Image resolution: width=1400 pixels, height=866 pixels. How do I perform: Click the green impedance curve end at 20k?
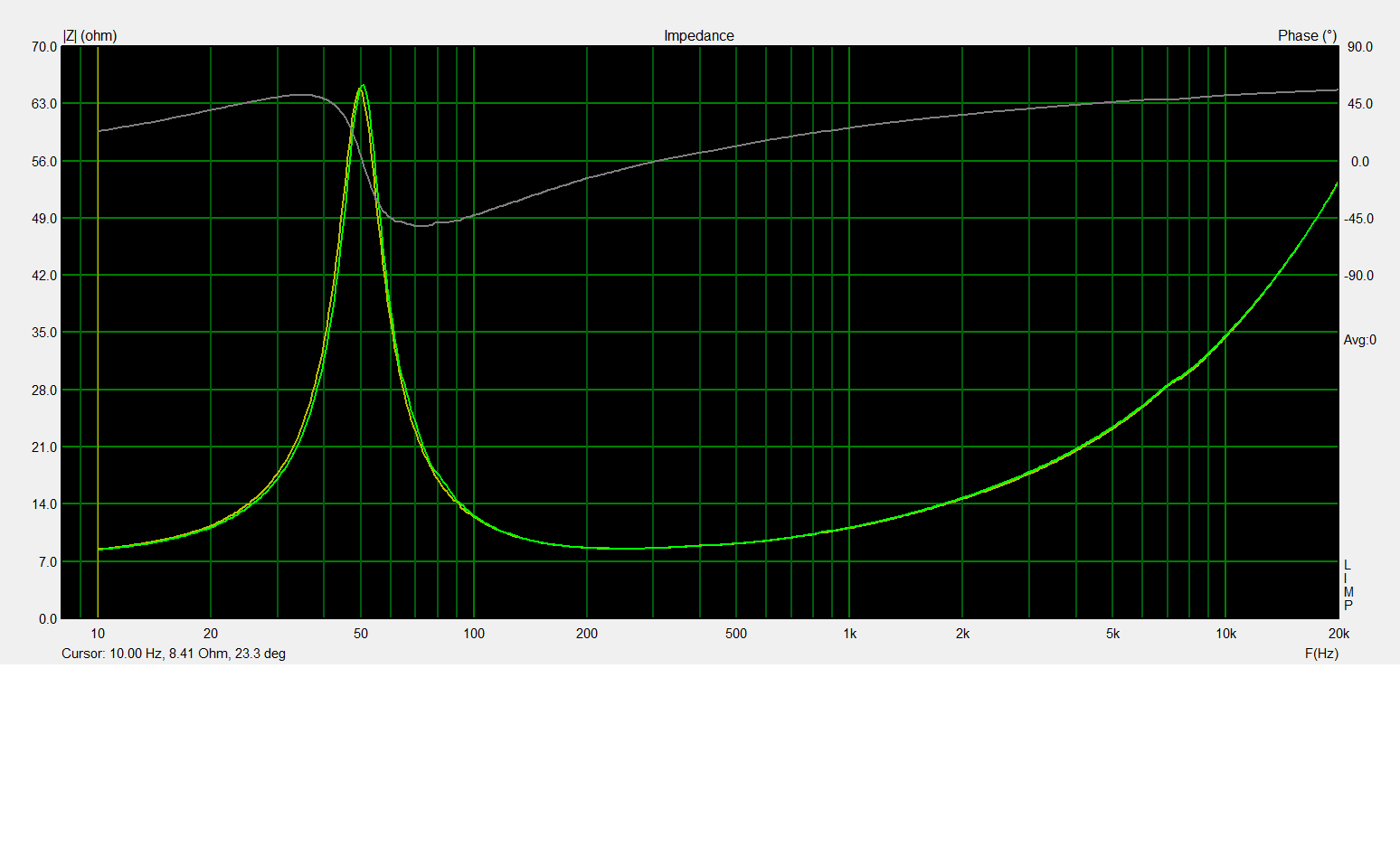1337,184
